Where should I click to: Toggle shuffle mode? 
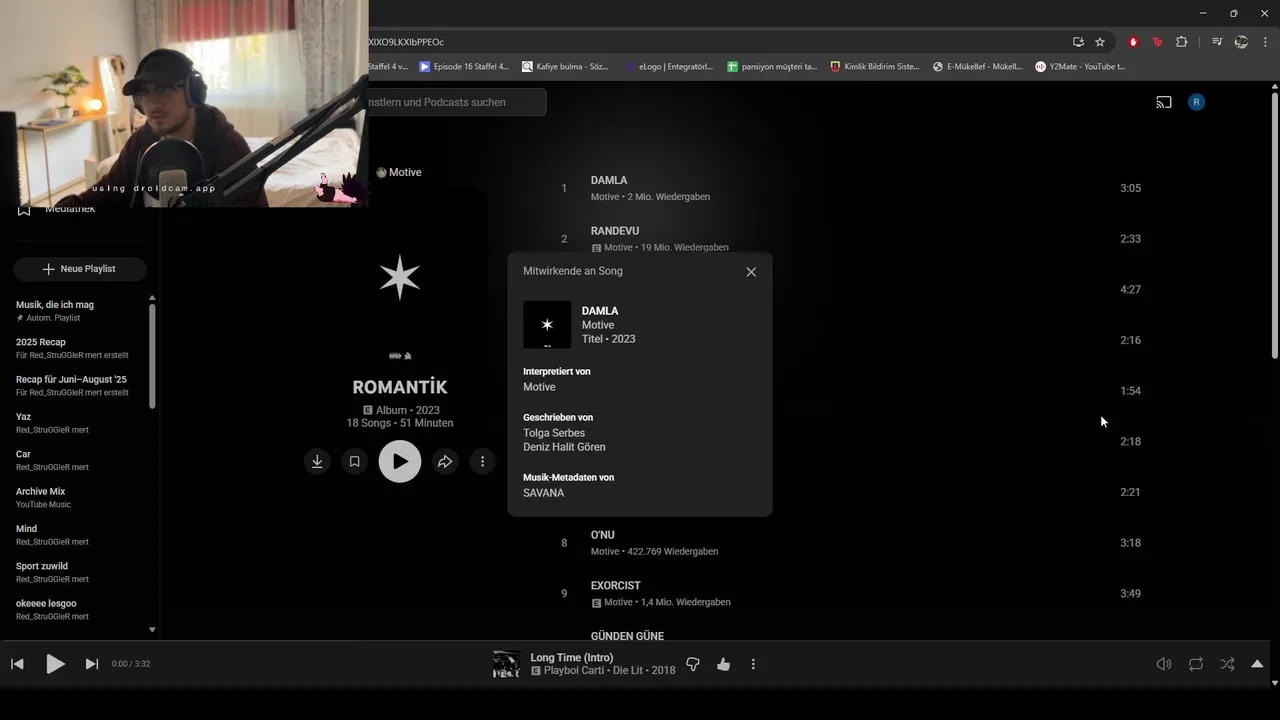point(1227,664)
